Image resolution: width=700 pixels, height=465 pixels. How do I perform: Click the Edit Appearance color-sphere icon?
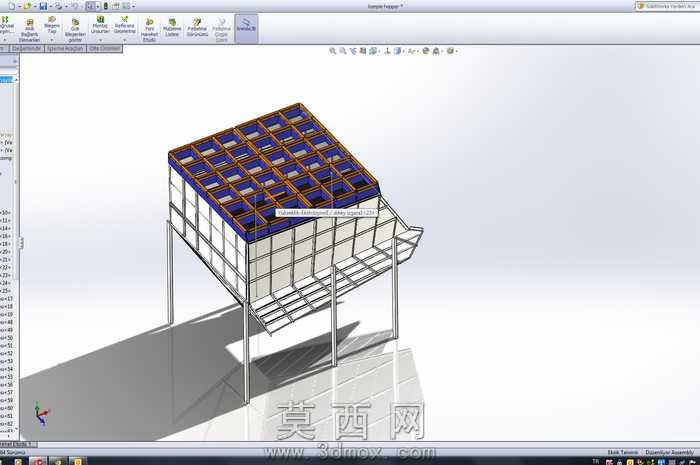click(425, 51)
